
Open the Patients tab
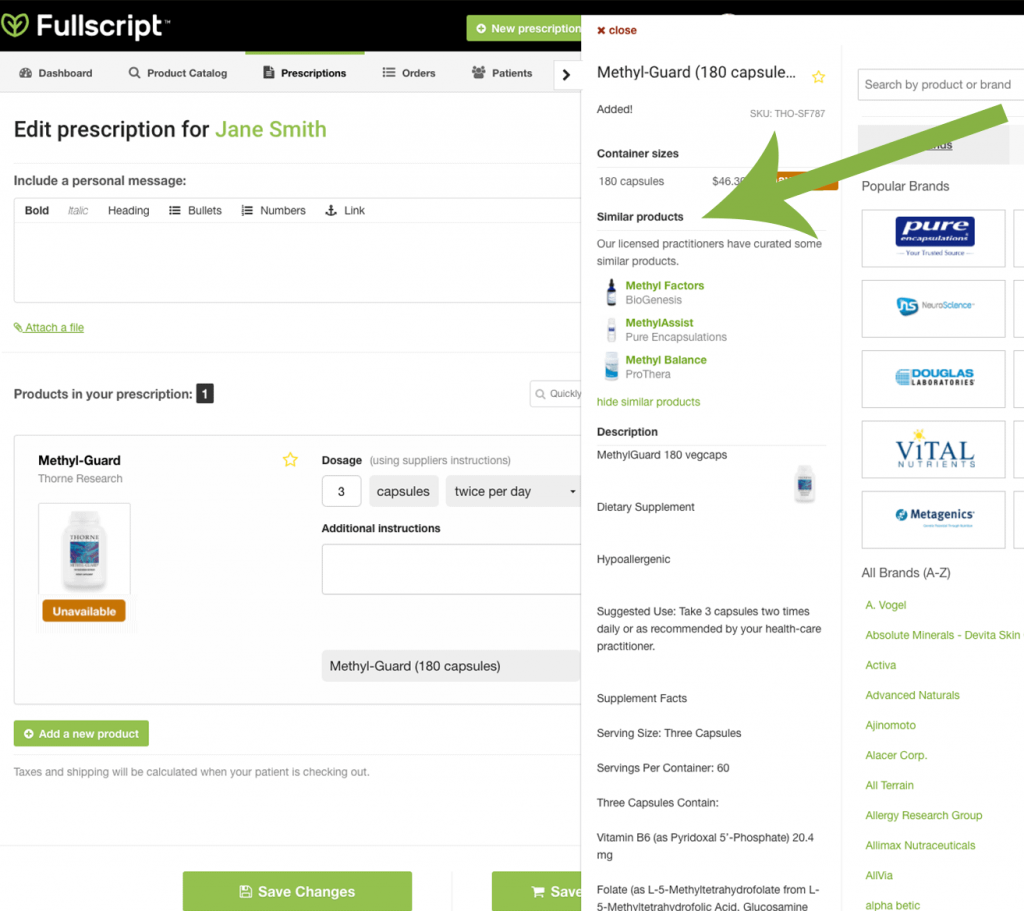[x=502, y=73]
